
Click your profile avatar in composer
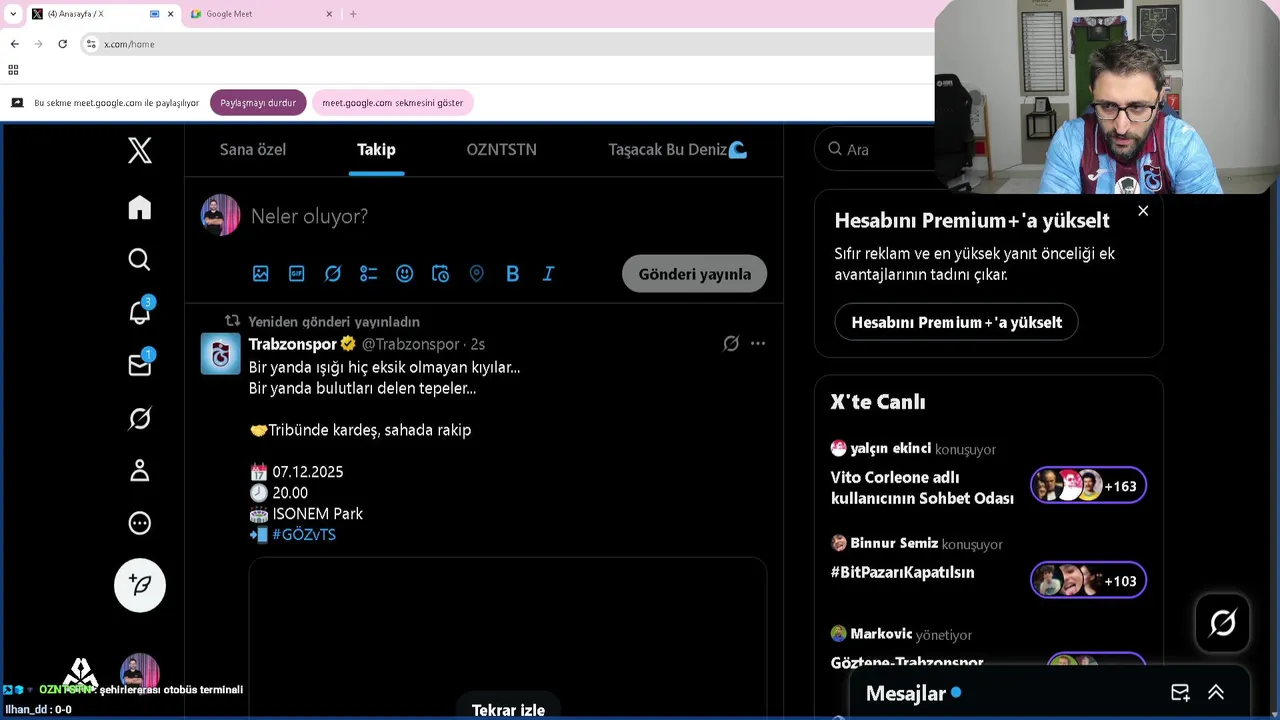(x=221, y=215)
